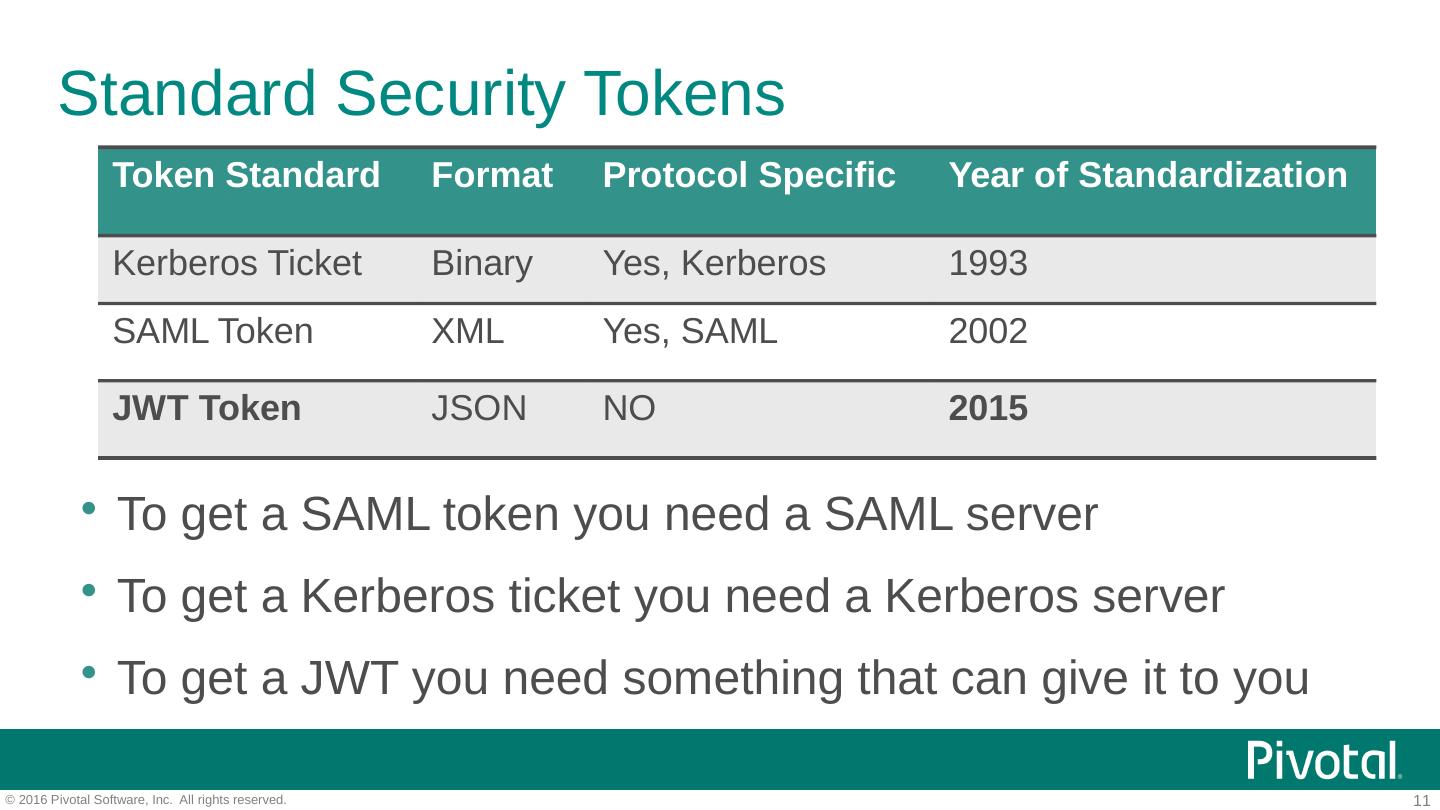Image resolution: width=1440 pixels, height=810 pixels.
Task: Select the "XML" format cell
Action: (x=467, y=331)
